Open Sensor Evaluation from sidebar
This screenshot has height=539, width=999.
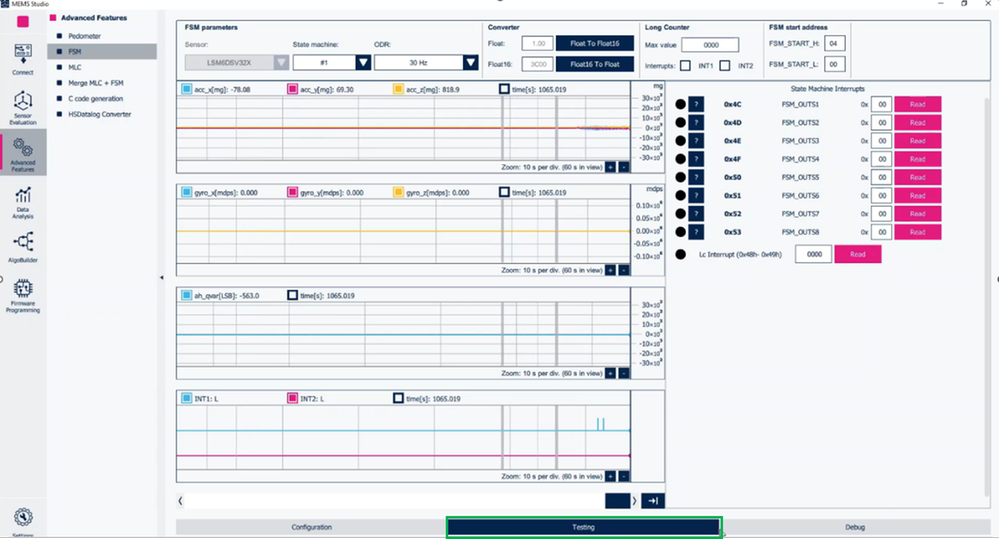23,107
